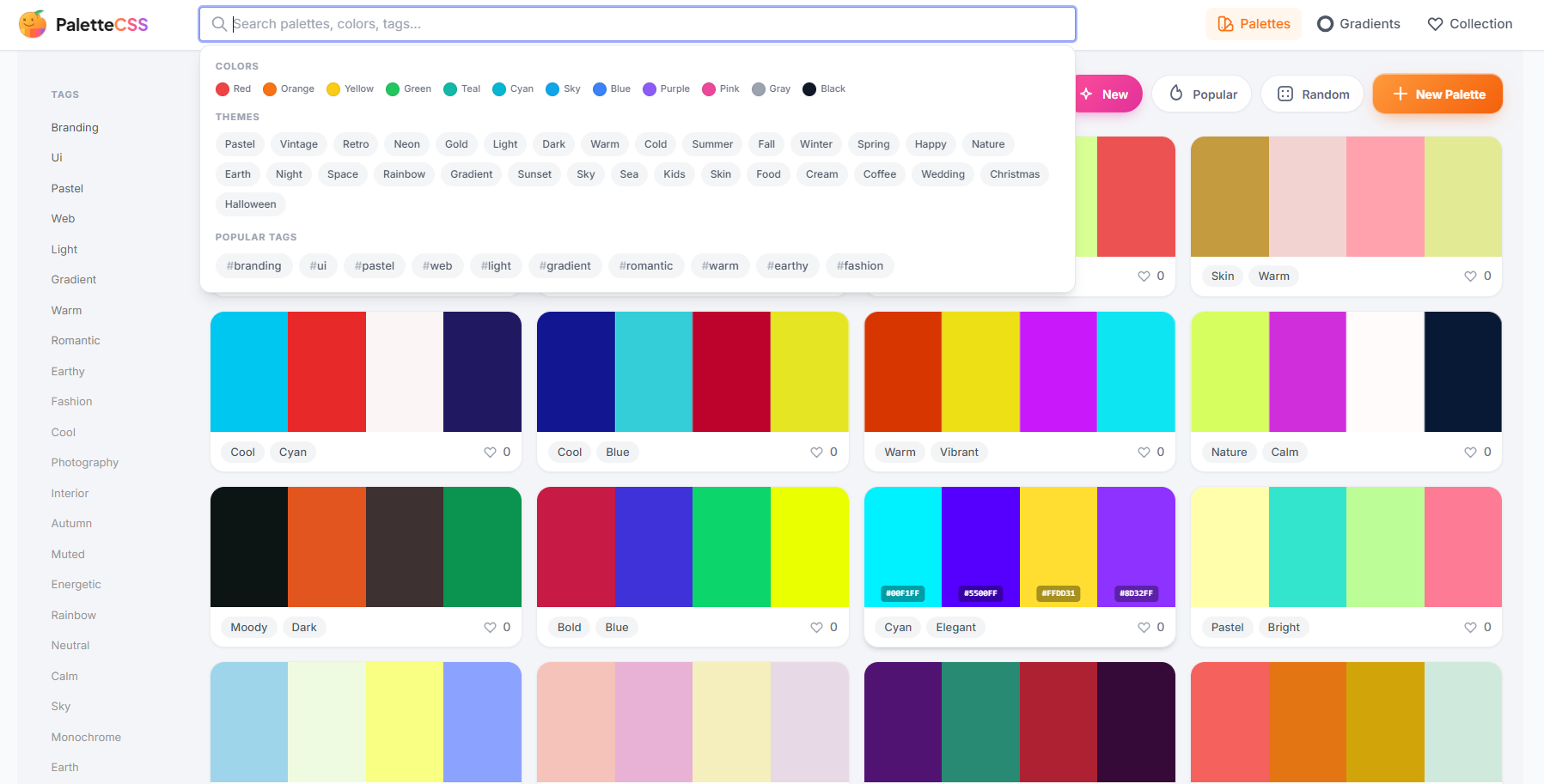Open the Interior tag in sidebar

[70, 494]
